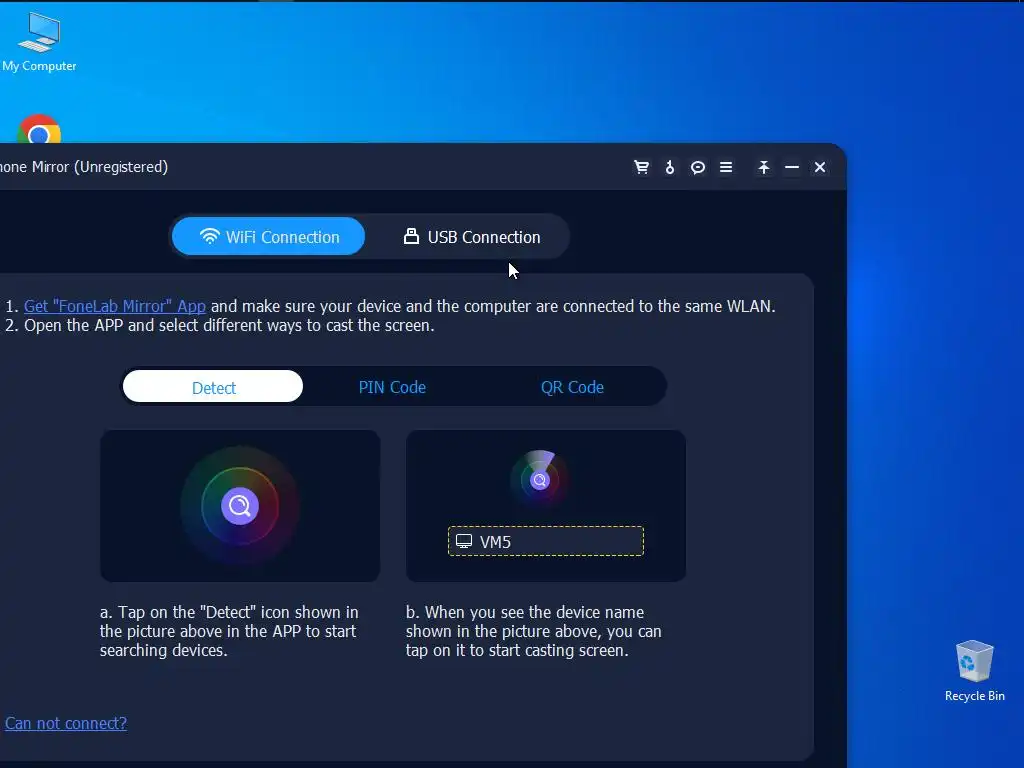The image size is (1024, 768).
Task: Click the WiFi signal icon
Action: (210, 236)
